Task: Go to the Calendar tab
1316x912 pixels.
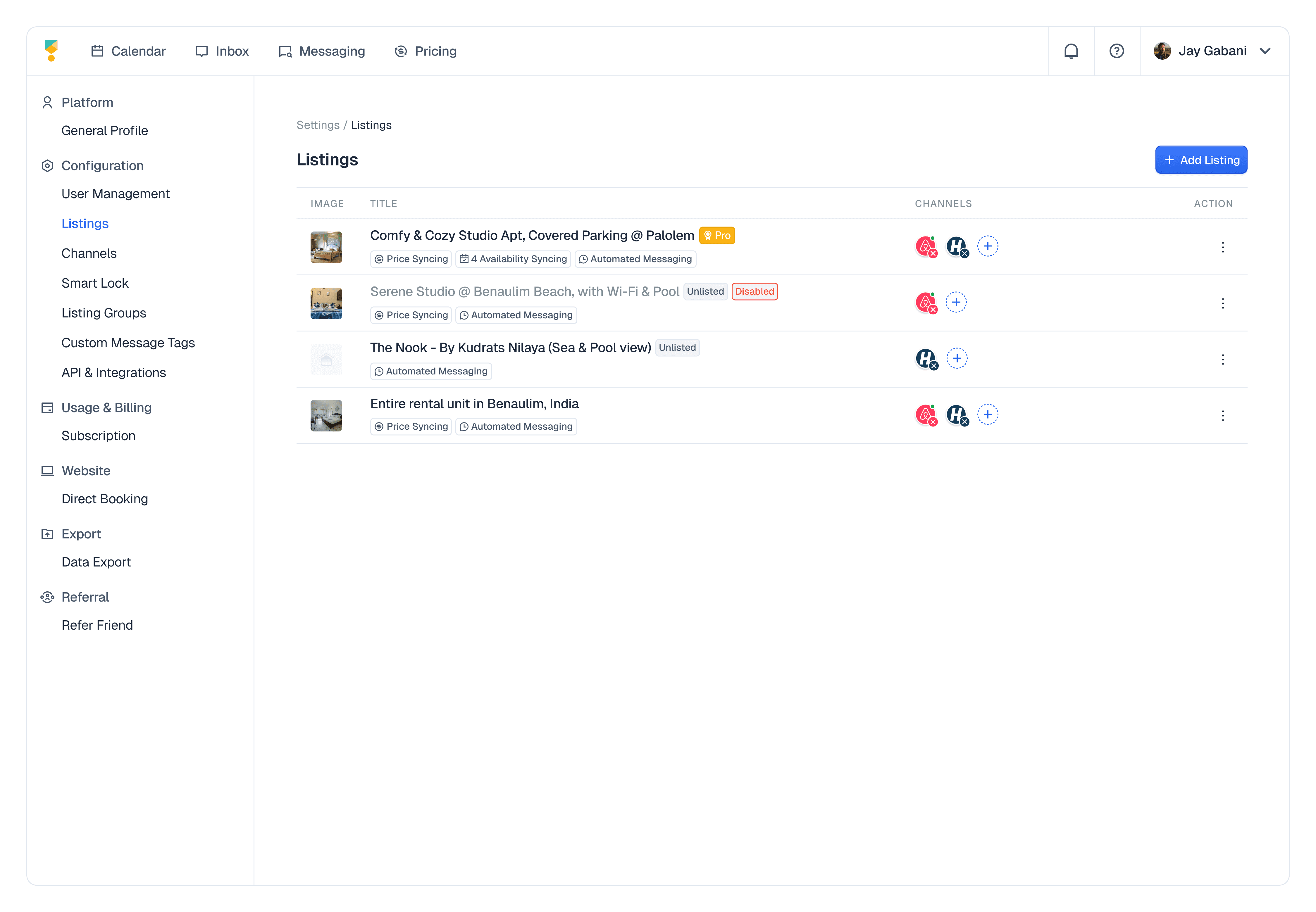Action: (129, 51)
